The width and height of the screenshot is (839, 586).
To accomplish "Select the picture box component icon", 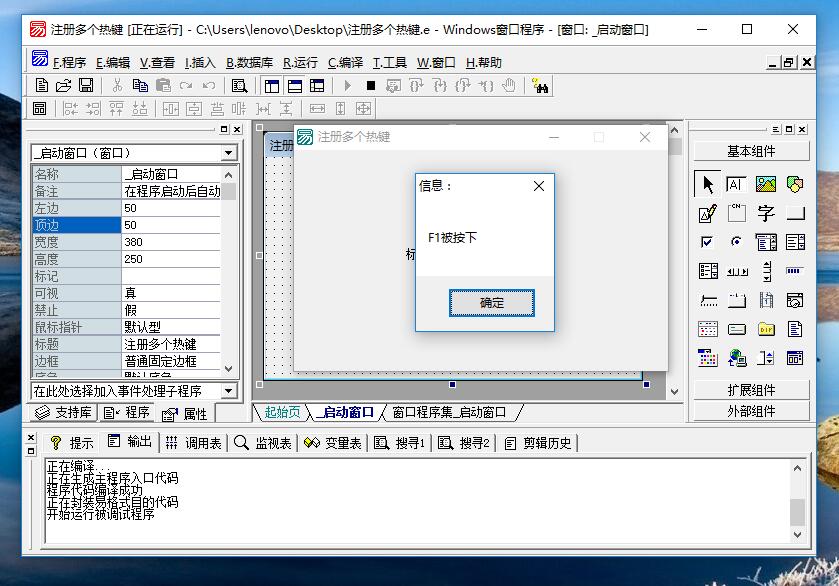I will (x=766, y=184).
